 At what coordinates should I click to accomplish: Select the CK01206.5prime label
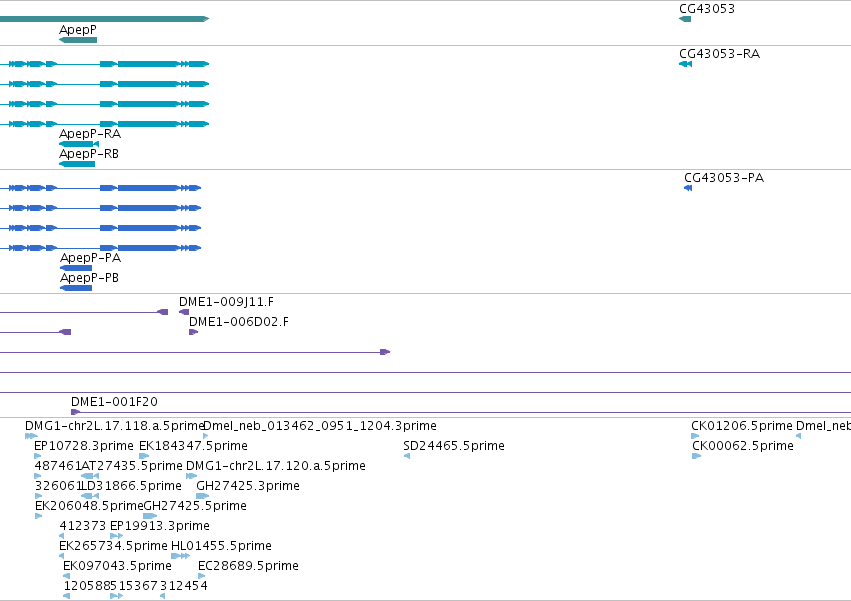(741, 426)
